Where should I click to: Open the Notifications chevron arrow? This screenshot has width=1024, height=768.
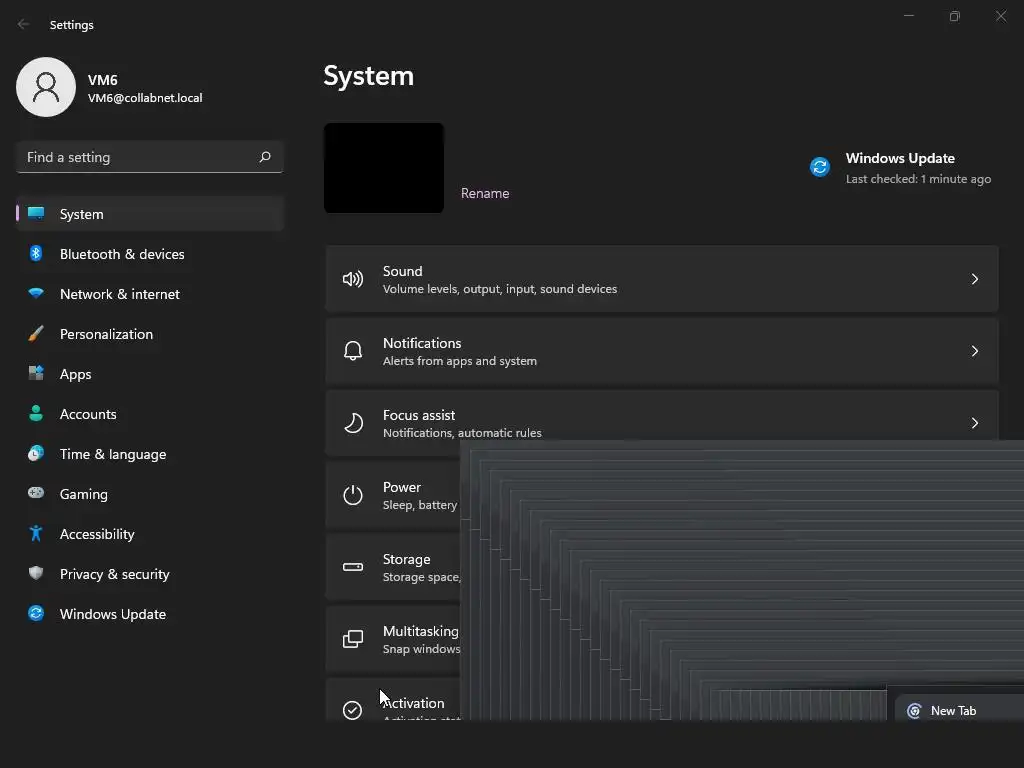(975, 351)
